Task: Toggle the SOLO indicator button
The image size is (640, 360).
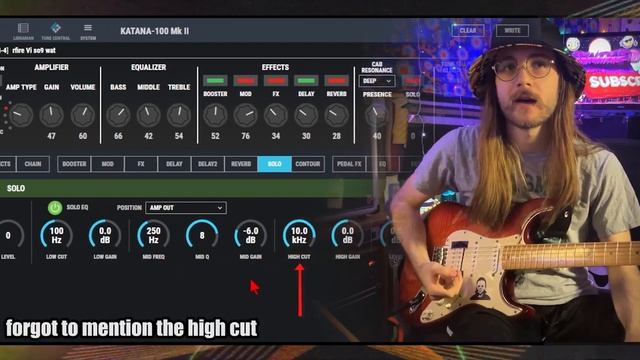Action: [x=411, y=81]
